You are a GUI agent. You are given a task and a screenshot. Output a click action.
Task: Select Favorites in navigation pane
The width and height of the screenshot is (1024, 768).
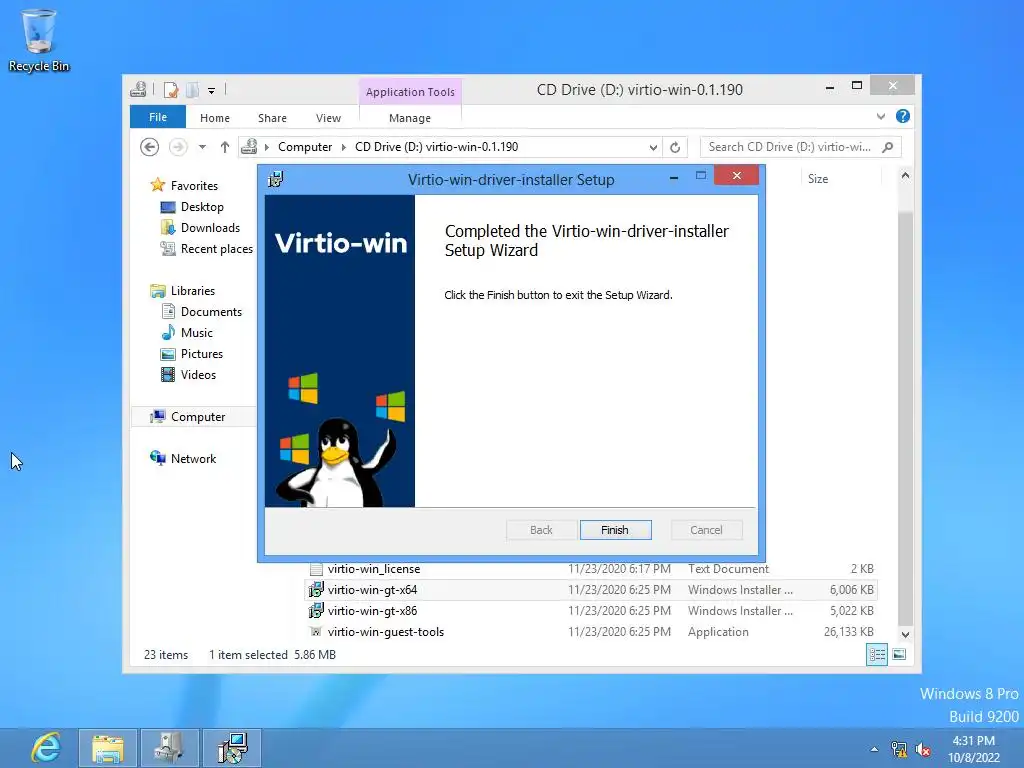click(194, 185)
